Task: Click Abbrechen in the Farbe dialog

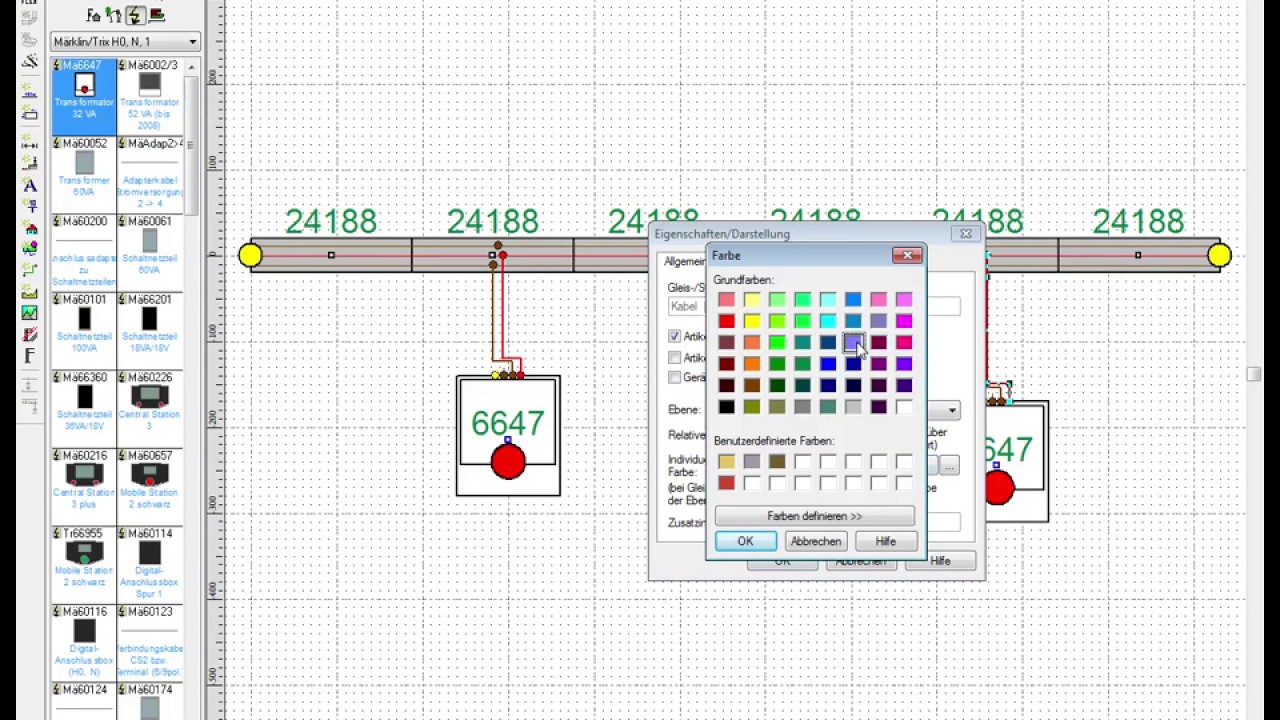Action: (815, 541)
